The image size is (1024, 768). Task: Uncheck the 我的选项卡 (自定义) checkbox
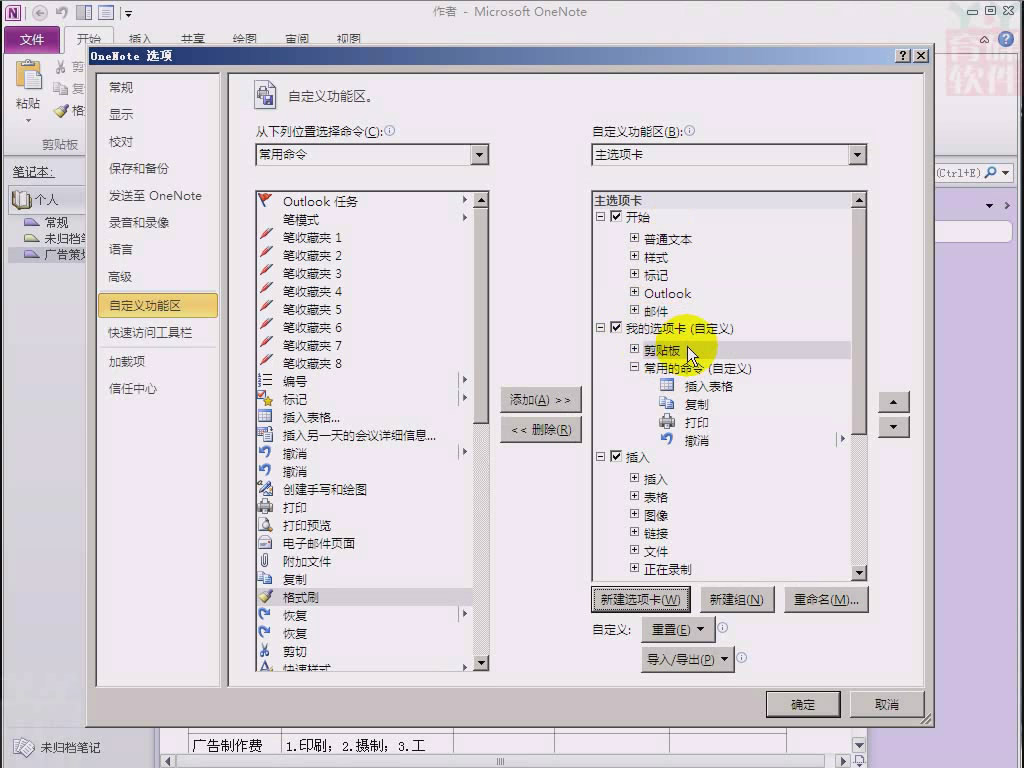coord(616,327)
